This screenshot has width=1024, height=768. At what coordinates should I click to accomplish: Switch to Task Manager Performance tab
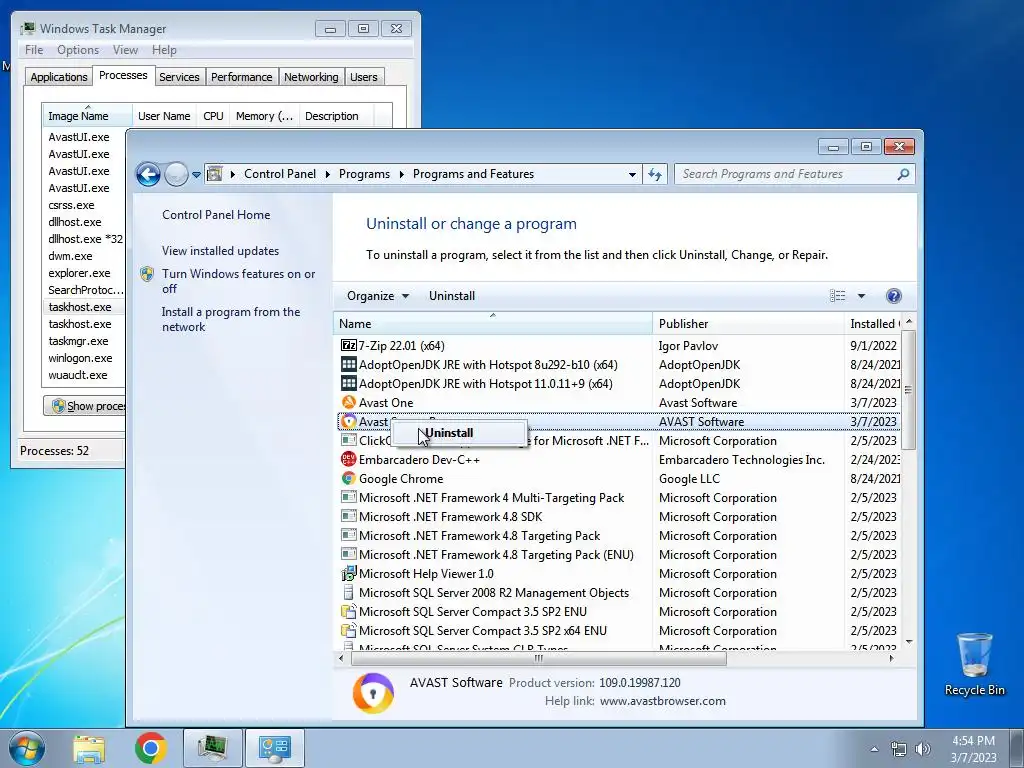click(x=242, y=77)
